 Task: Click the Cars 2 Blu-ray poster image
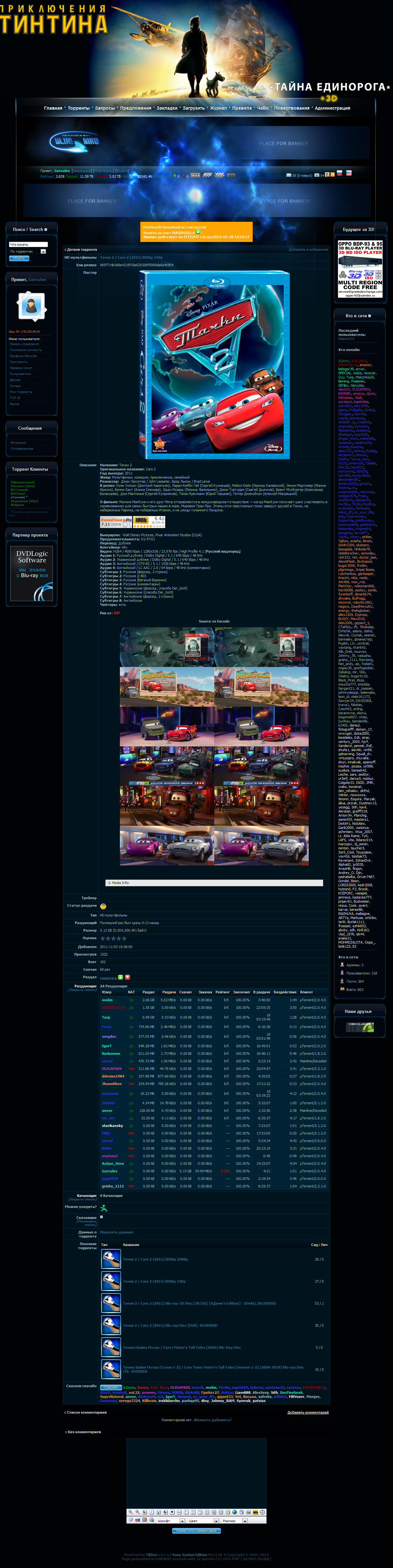pos(214,364)
